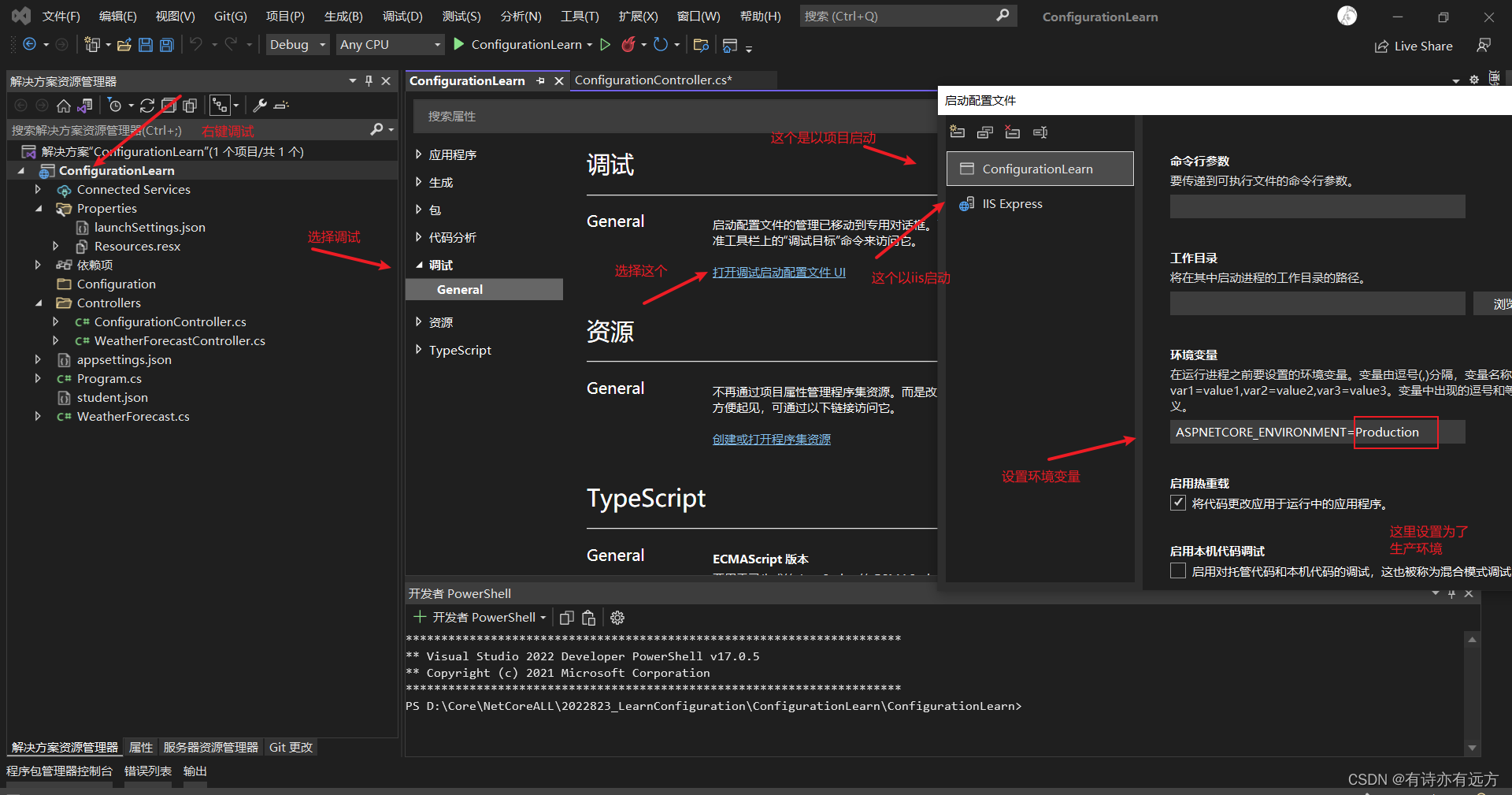Open the 调试(D) menu
1512x795 pixels.
pyautogui.click(x=402, y=17)
